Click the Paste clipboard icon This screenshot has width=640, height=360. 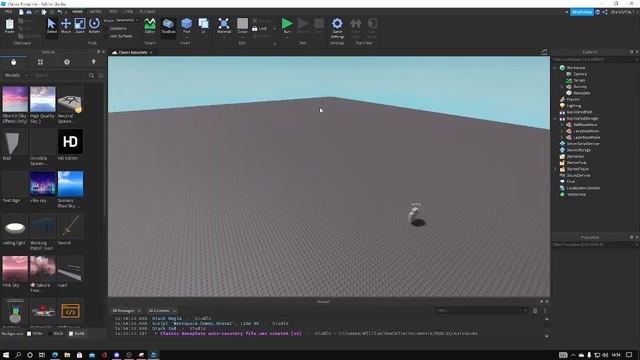pyautogui.click(x=9, y=26)
